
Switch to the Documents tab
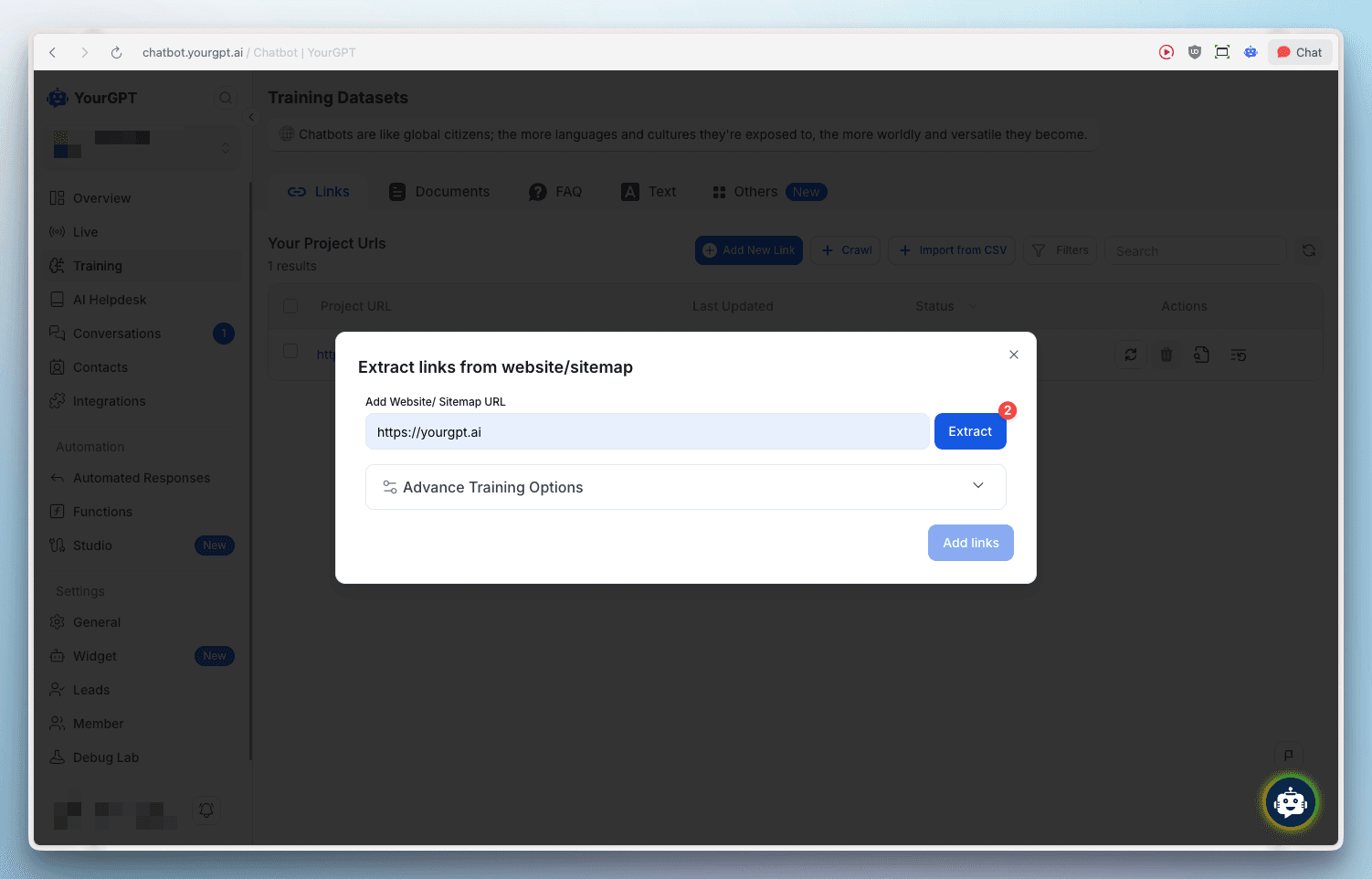(x=439, y=192)
